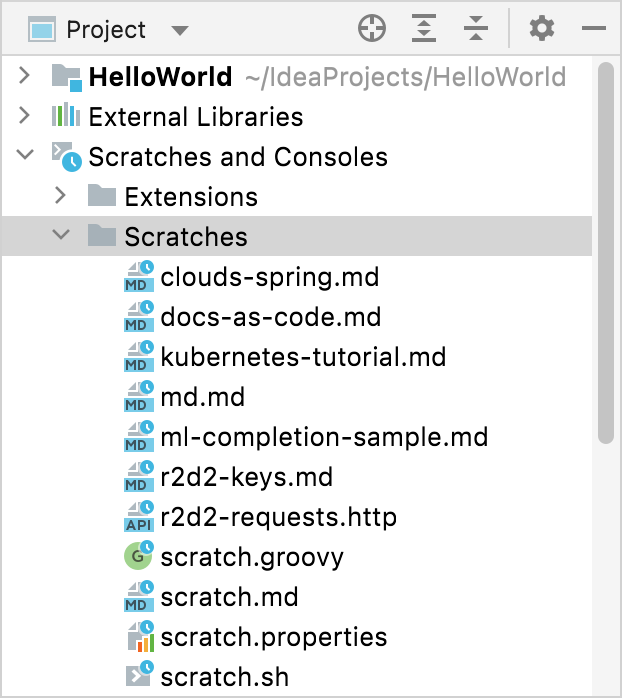
Task: Open the gear settings options
Action: click(x=542, y=28)
